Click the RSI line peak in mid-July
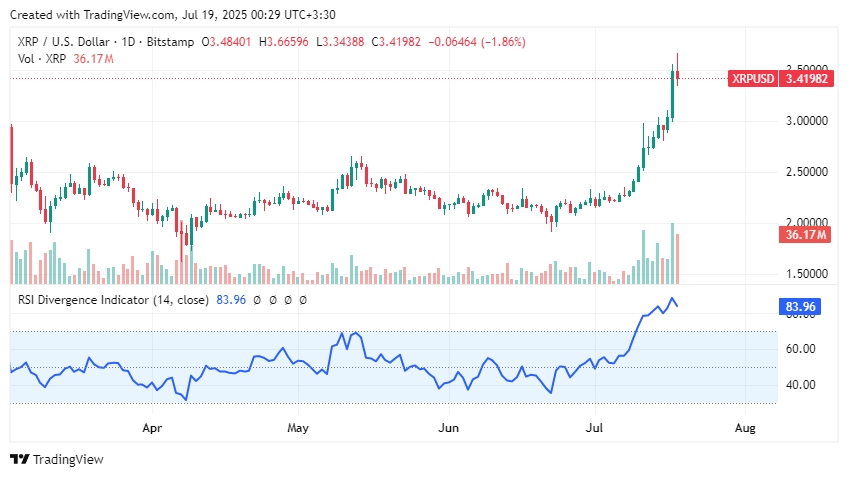The image size is (848, 477). [672, 299]
